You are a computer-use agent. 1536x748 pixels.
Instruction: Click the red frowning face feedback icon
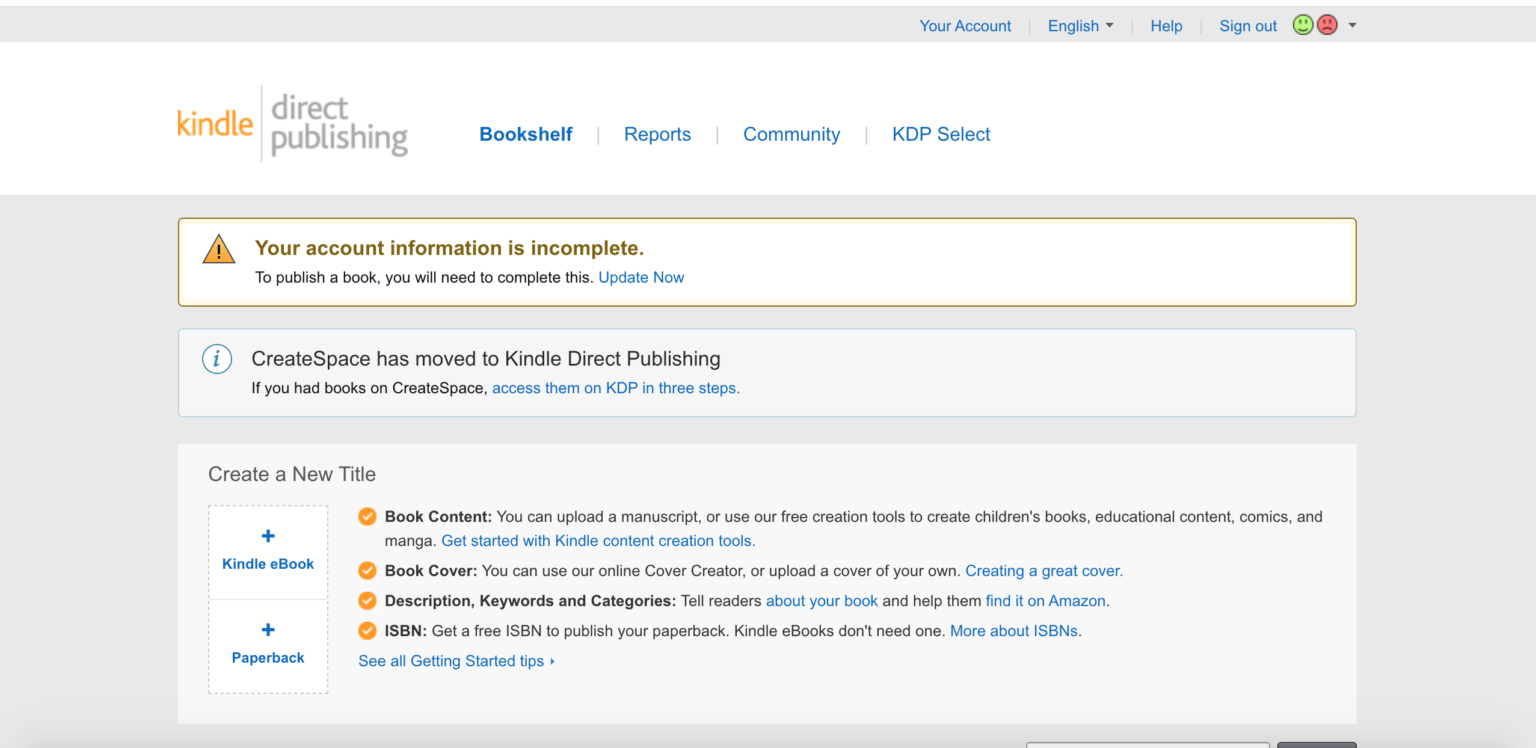(x=1326, y=24)
